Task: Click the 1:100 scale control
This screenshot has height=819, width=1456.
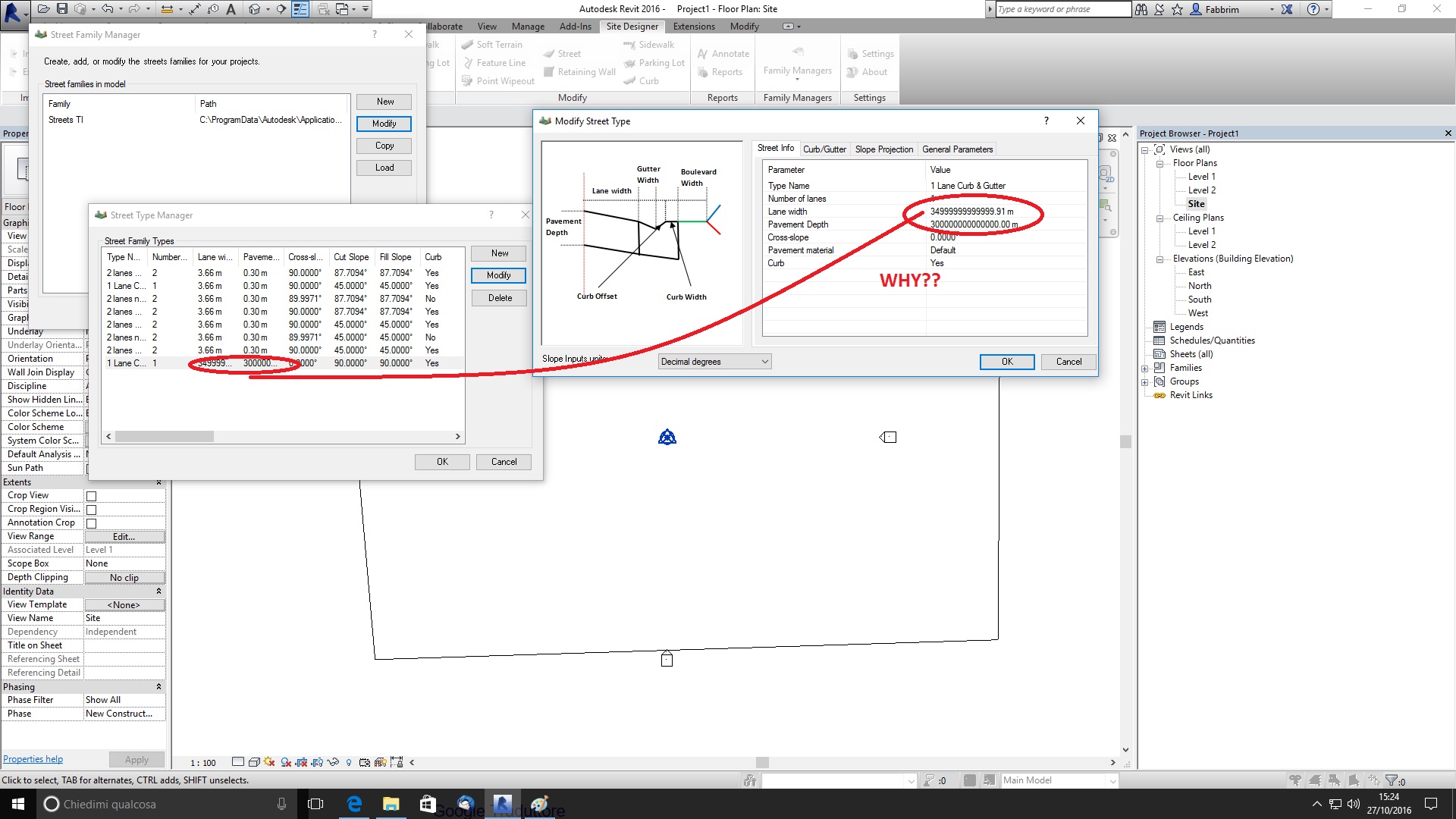Action: 202,762
